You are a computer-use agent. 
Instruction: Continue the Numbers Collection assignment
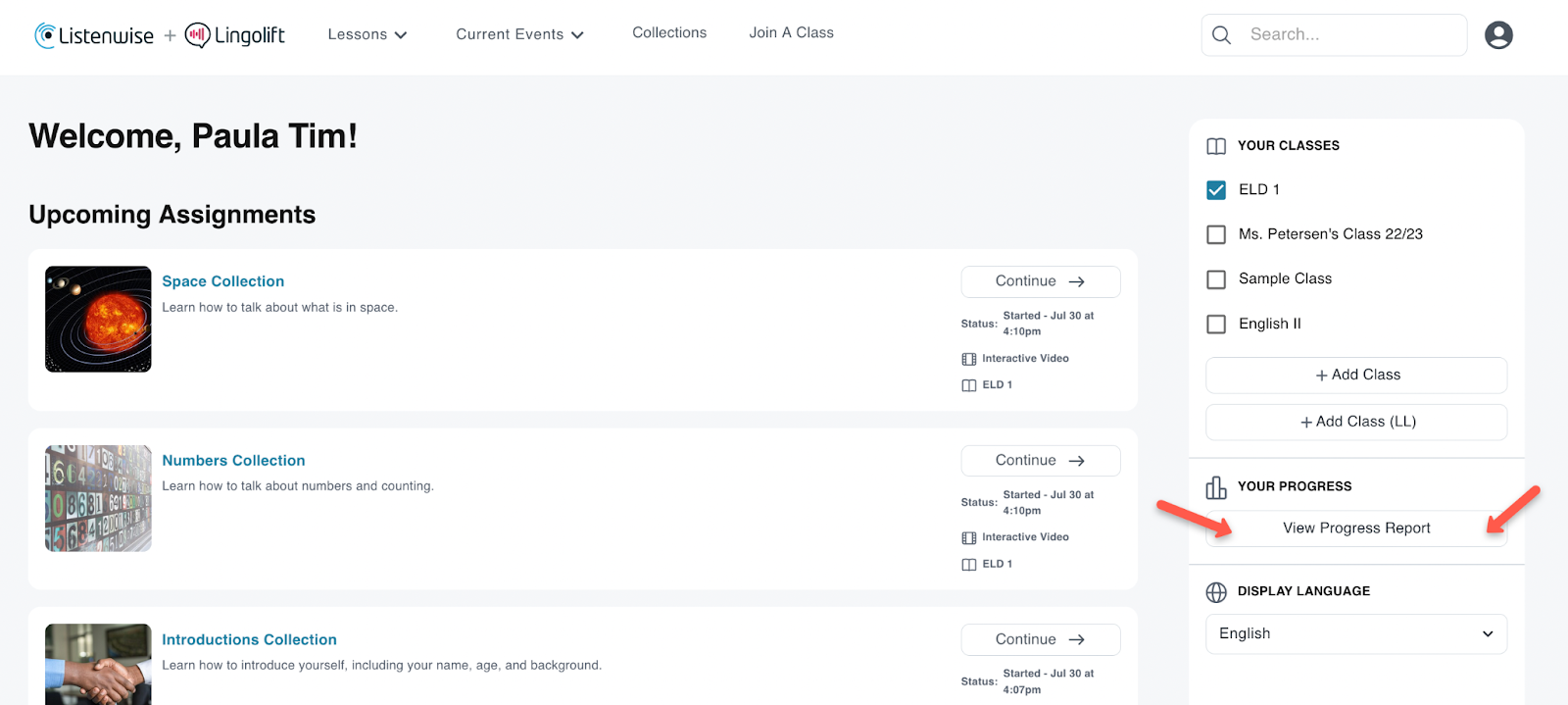click(x=1041, y=461)
